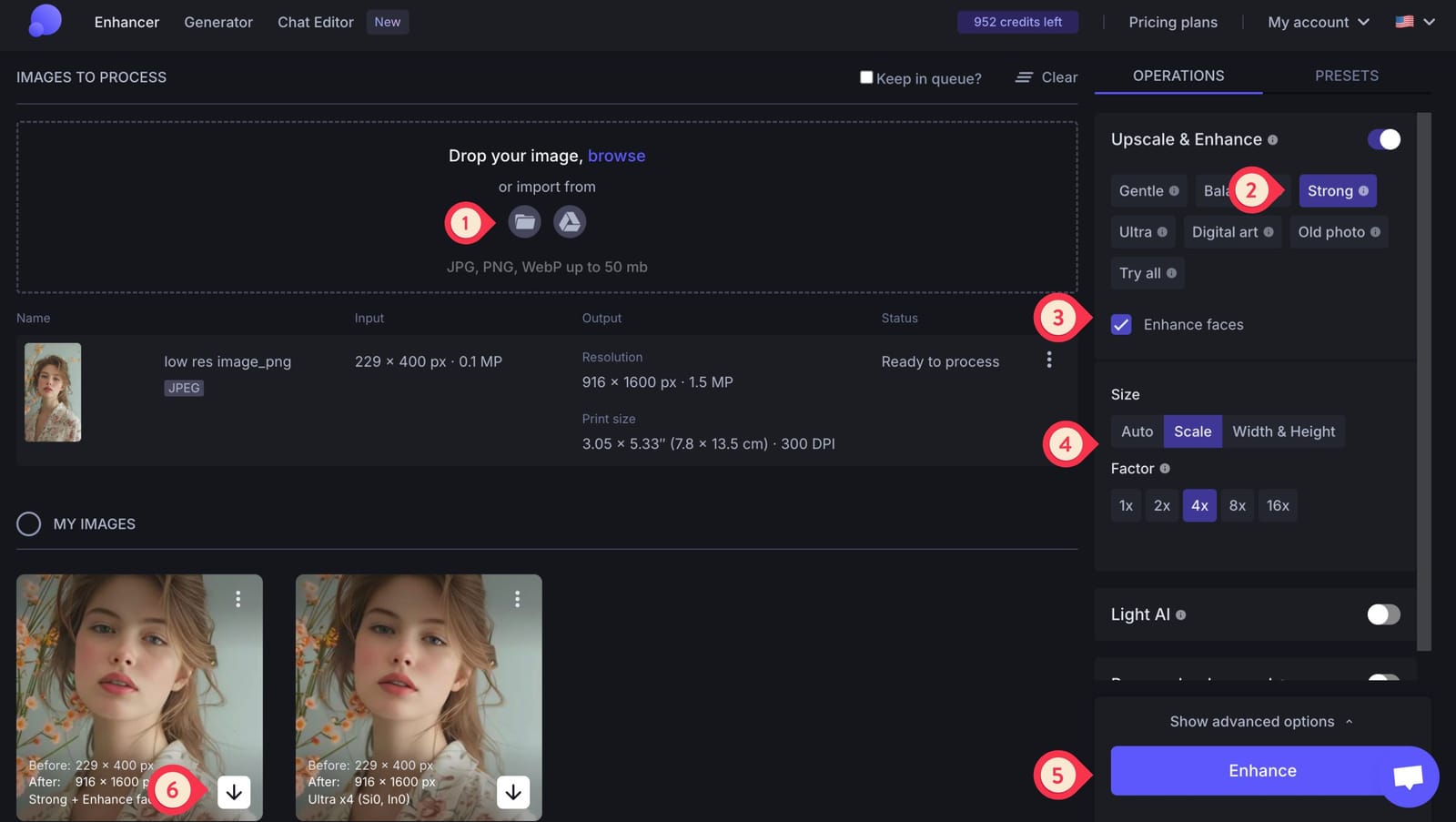The image size is (1456, 822).
Task: Open options menu on second image card
Action: [517, 598]
